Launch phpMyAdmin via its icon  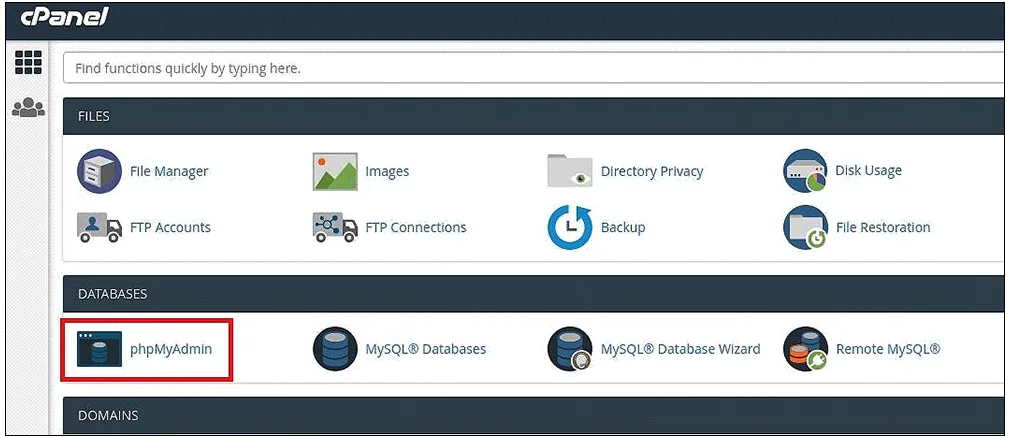click(99, 349)
